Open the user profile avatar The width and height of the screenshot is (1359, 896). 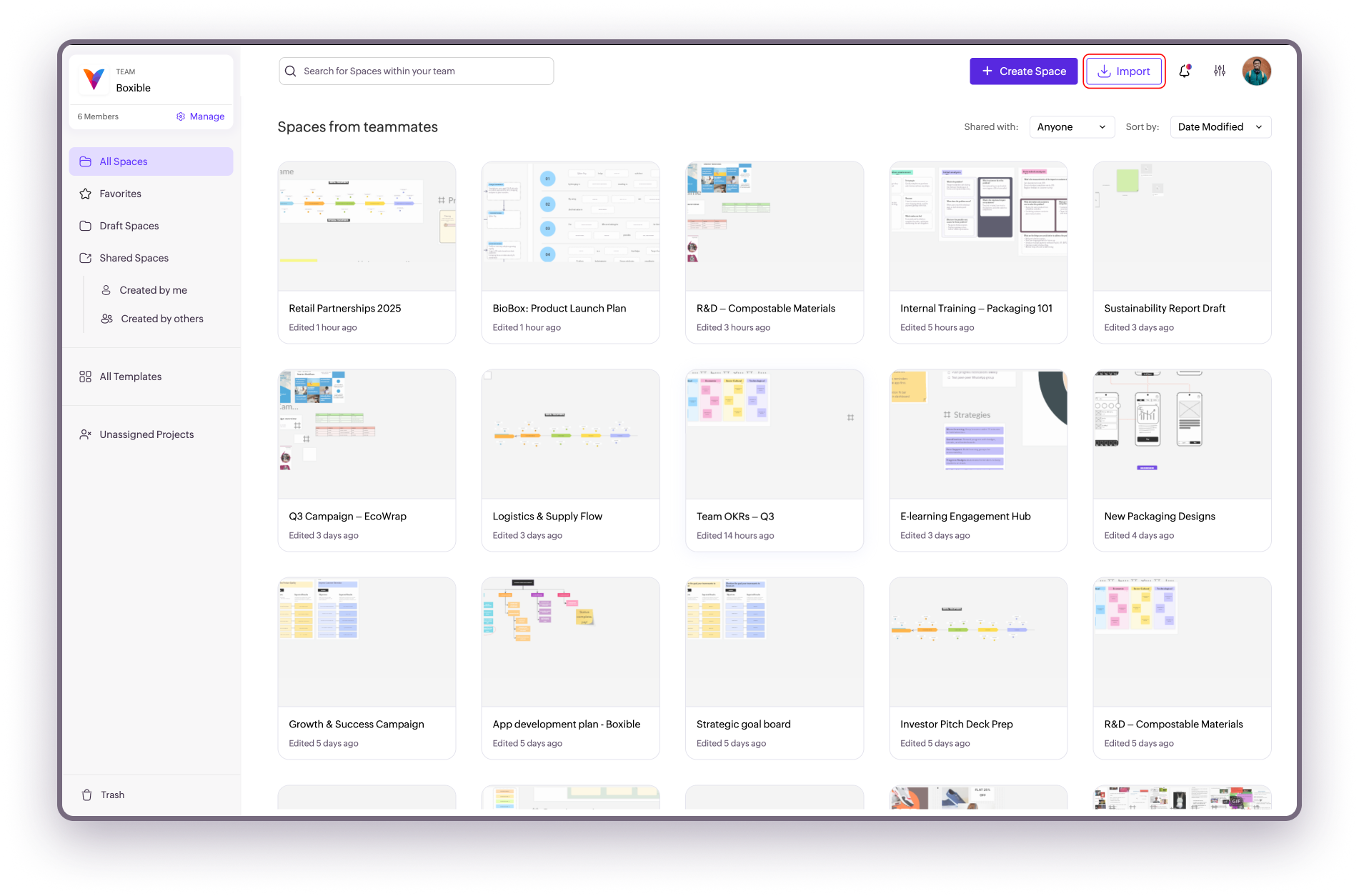(1256, 71)
